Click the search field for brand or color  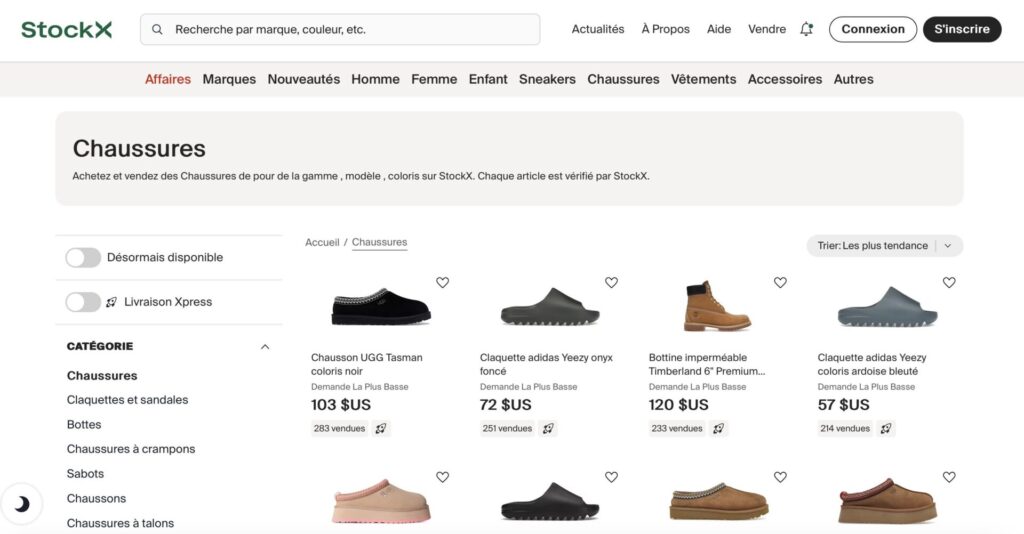(340, 29)
